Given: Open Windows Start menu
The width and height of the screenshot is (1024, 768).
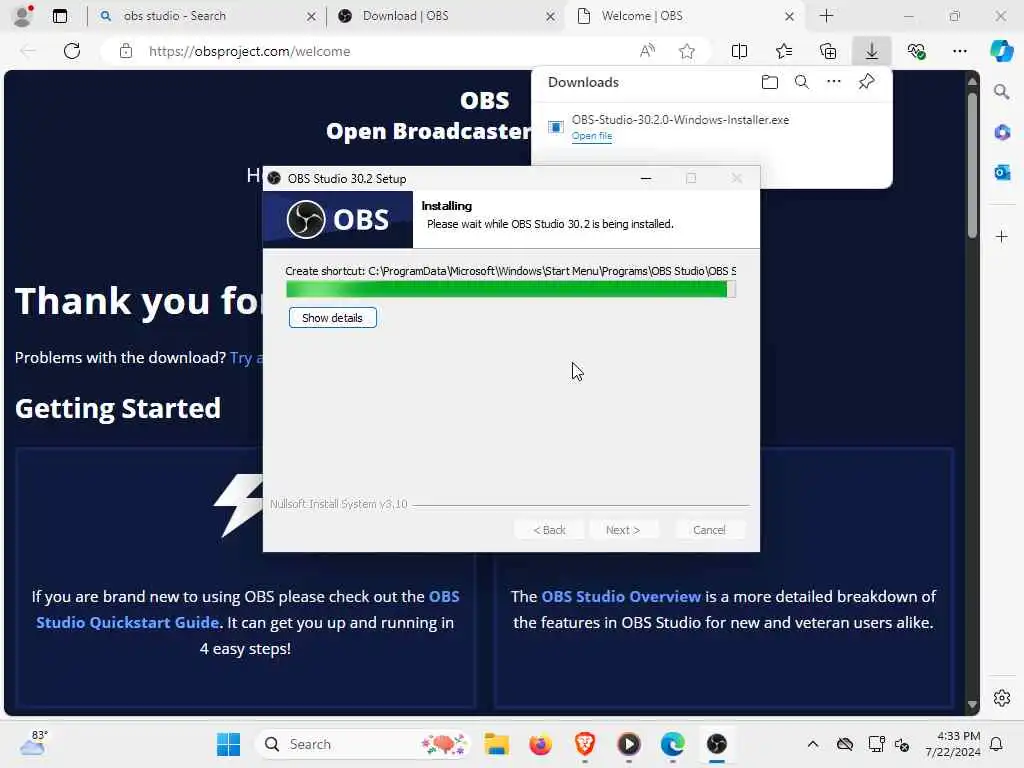Looking at the screenshot, I should [x=229, y=744].
